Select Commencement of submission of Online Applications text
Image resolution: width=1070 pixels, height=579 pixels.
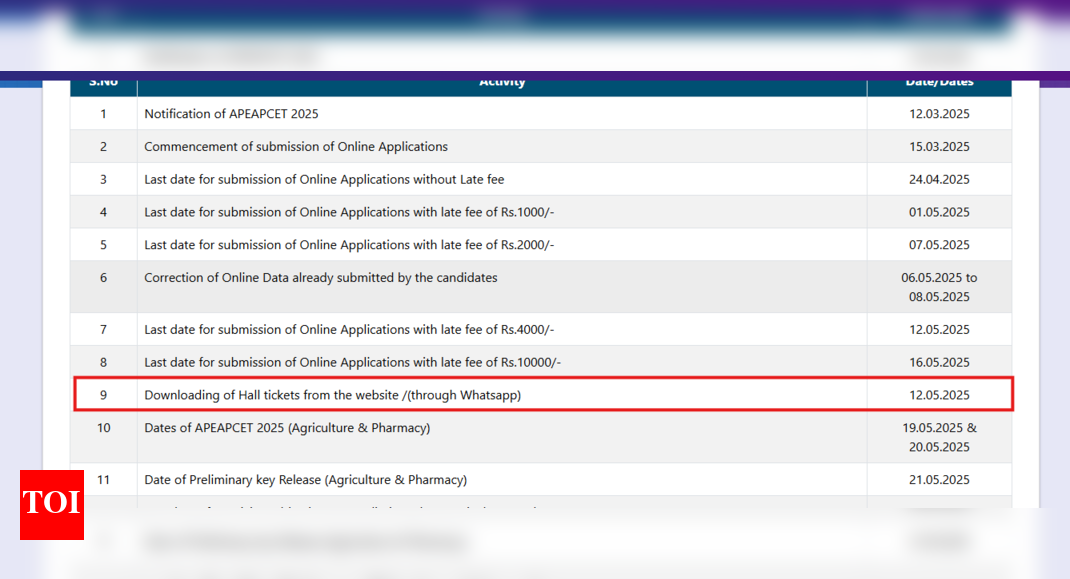[296, 147]
